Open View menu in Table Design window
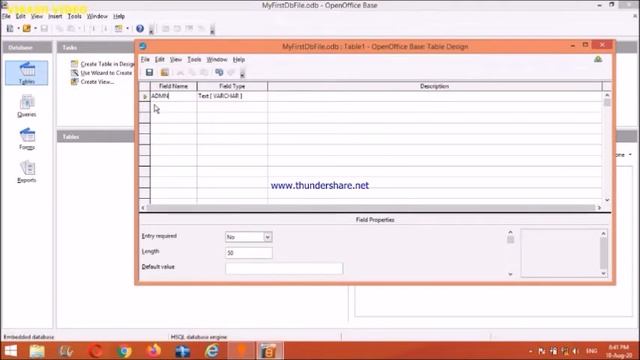Screen dimensions: 640x360 (176, 60)
